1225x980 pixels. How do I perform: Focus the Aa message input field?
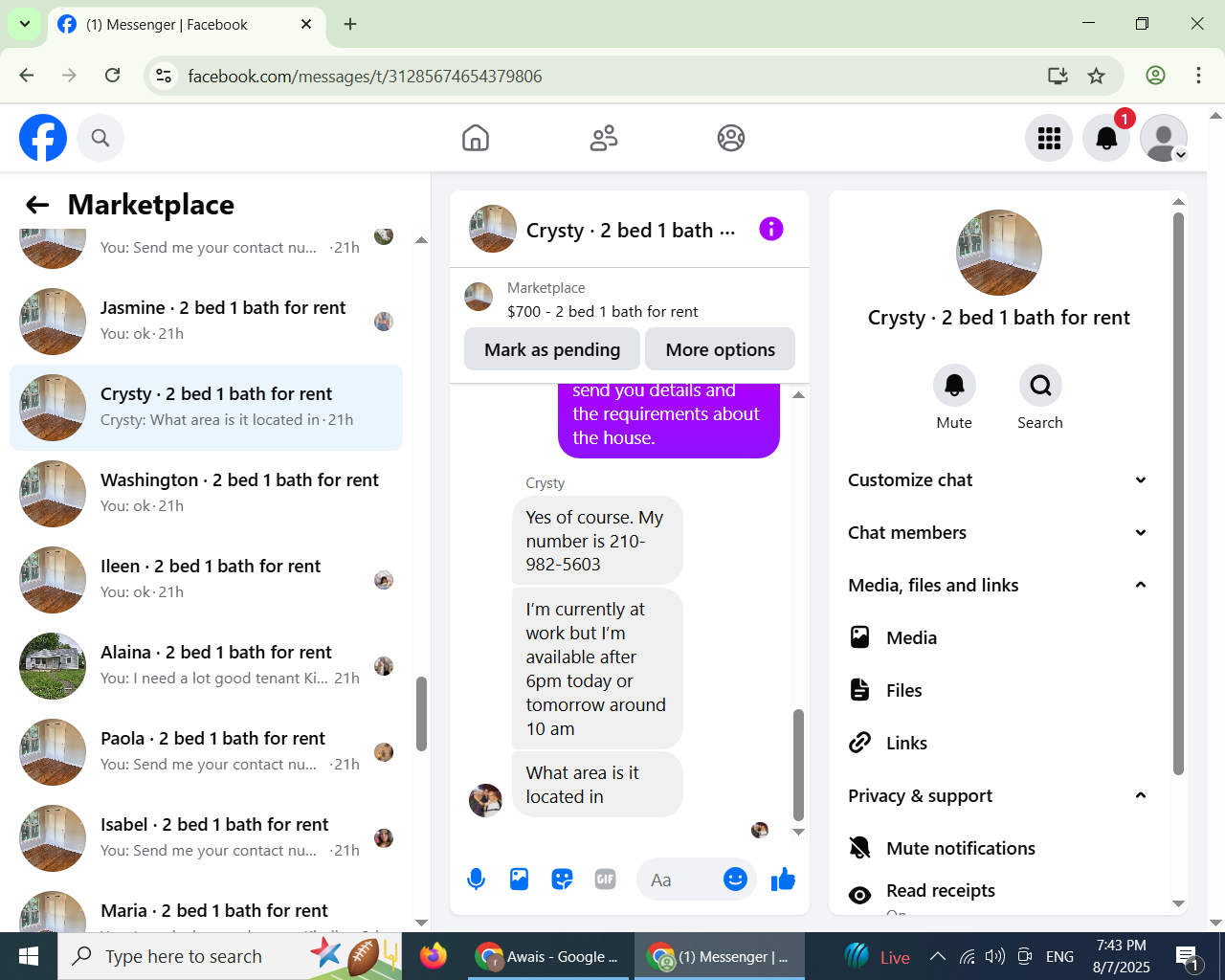[x=679, y=880]
